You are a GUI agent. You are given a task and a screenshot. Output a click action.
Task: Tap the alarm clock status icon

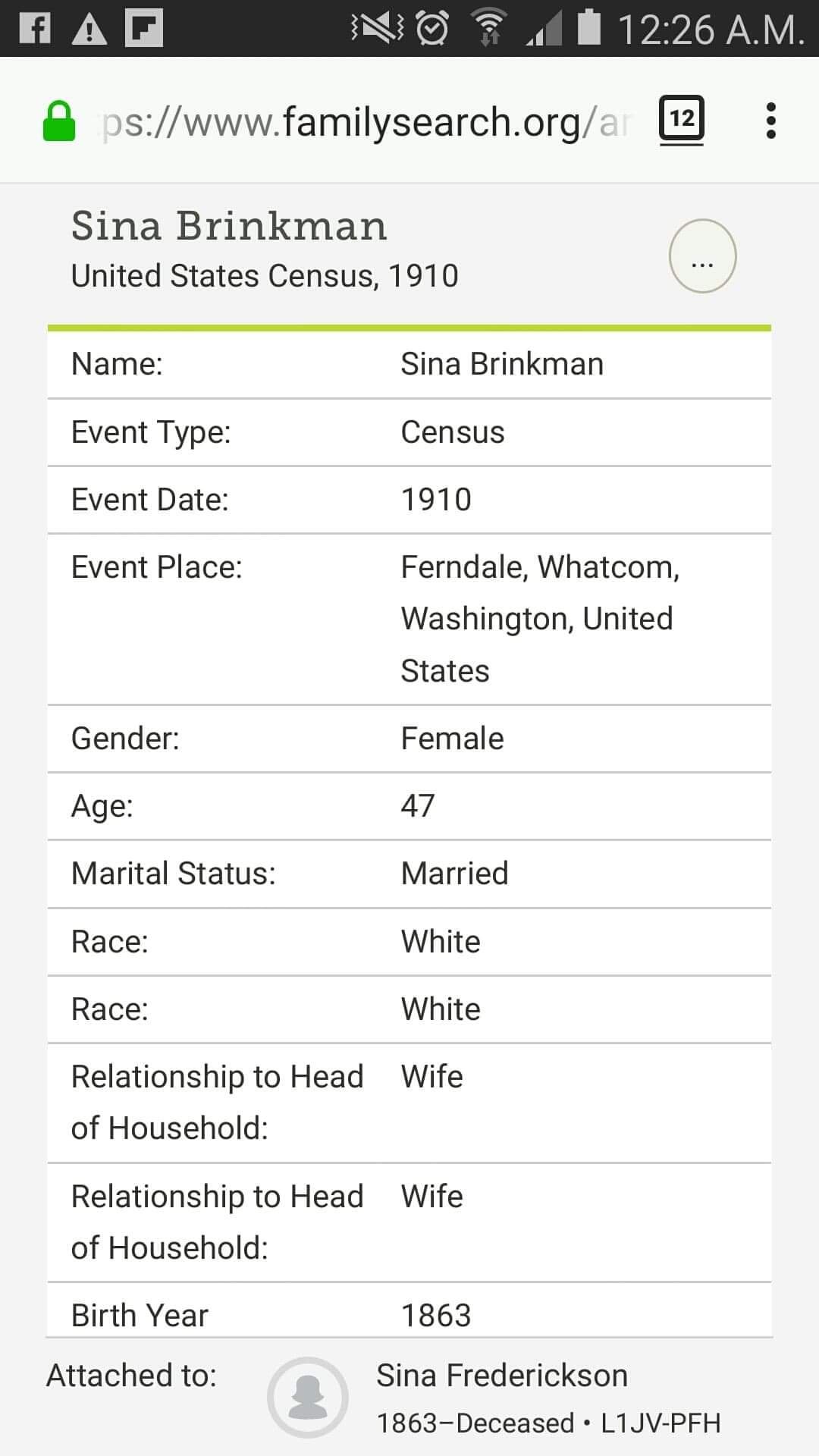433,29
